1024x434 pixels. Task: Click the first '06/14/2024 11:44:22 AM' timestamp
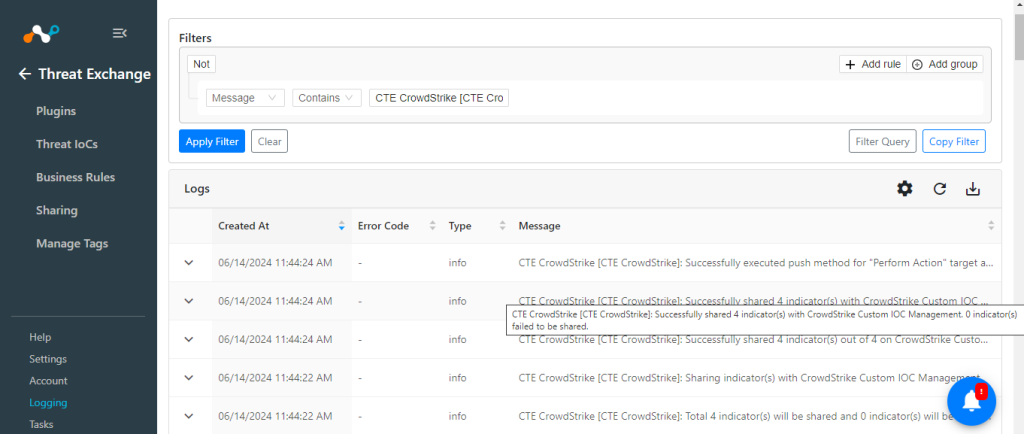pos(275,377)
